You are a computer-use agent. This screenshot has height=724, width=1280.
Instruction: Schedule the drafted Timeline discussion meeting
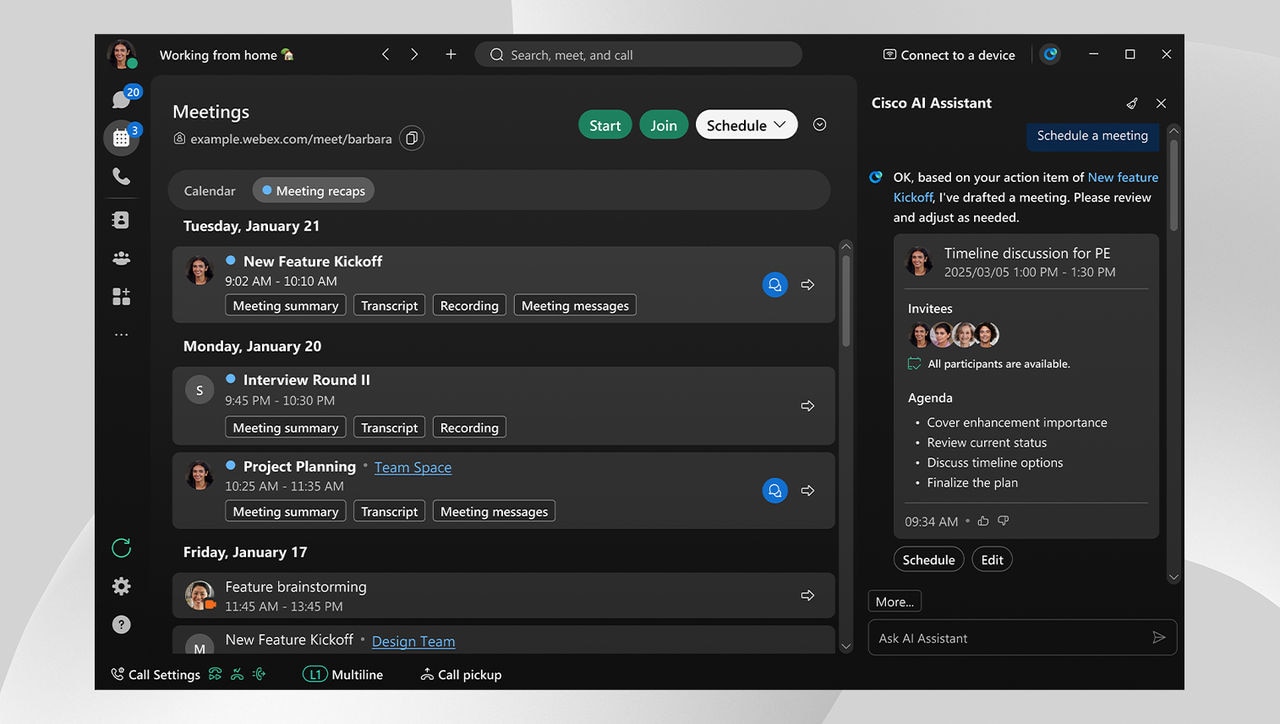[928, 560]
